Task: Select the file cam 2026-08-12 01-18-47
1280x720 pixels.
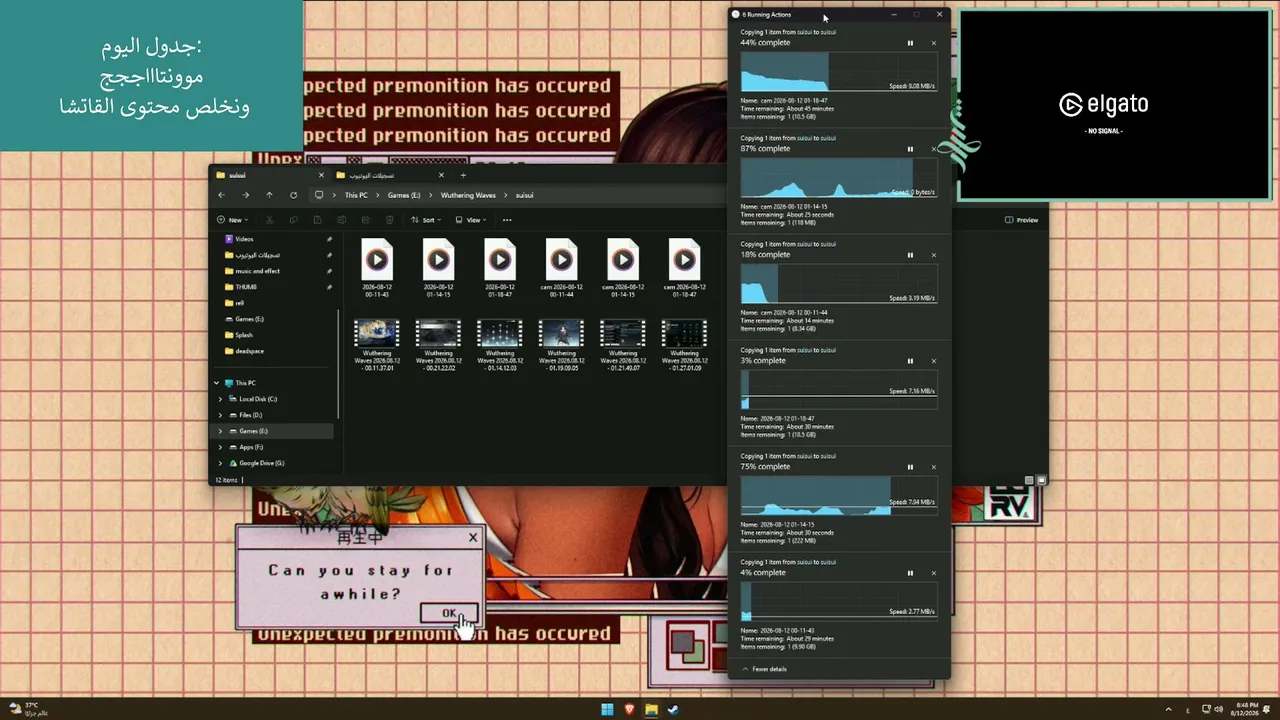Action: tap(684, 267)
